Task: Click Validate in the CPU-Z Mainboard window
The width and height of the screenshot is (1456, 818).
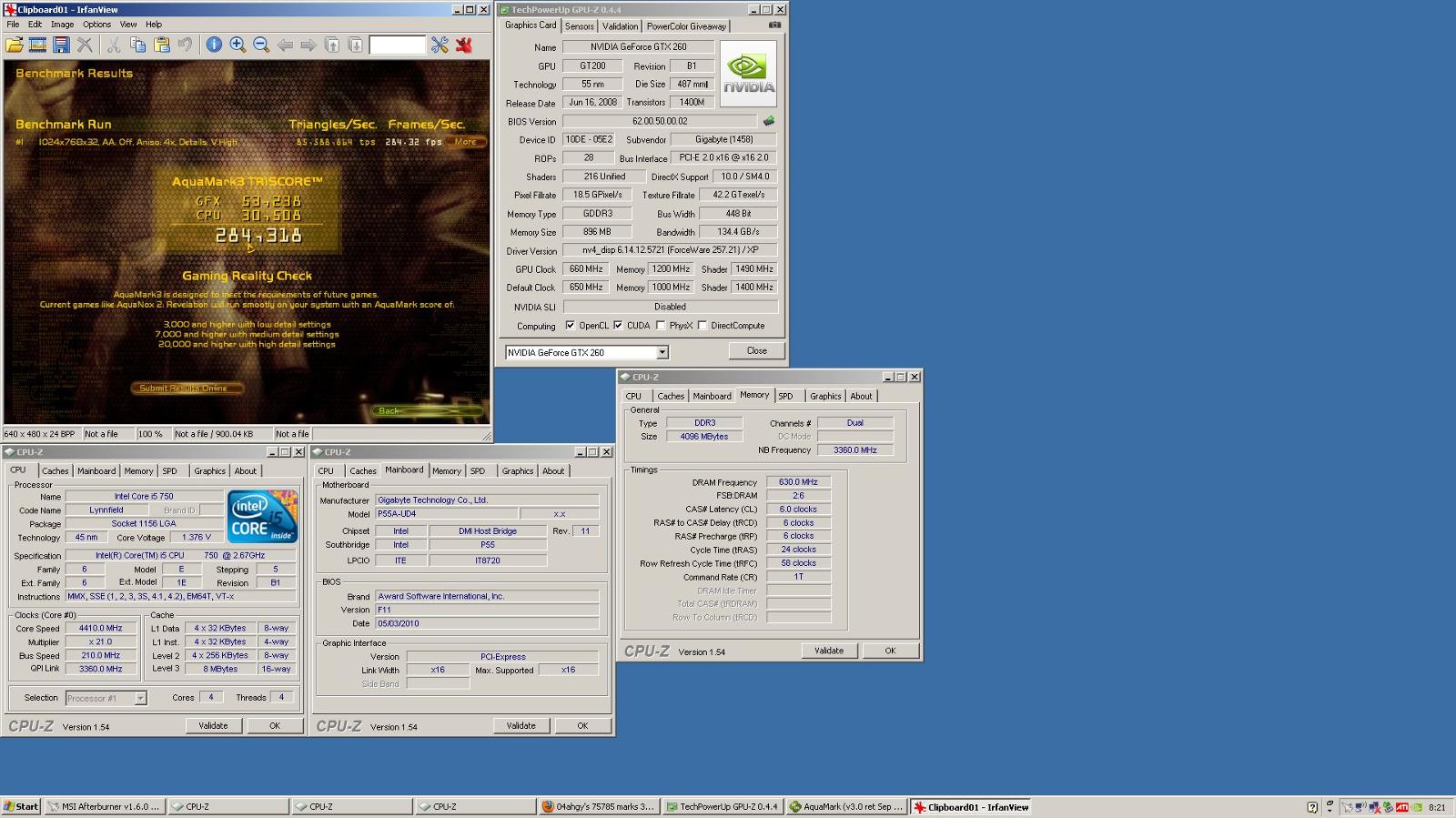Action: 521,726
